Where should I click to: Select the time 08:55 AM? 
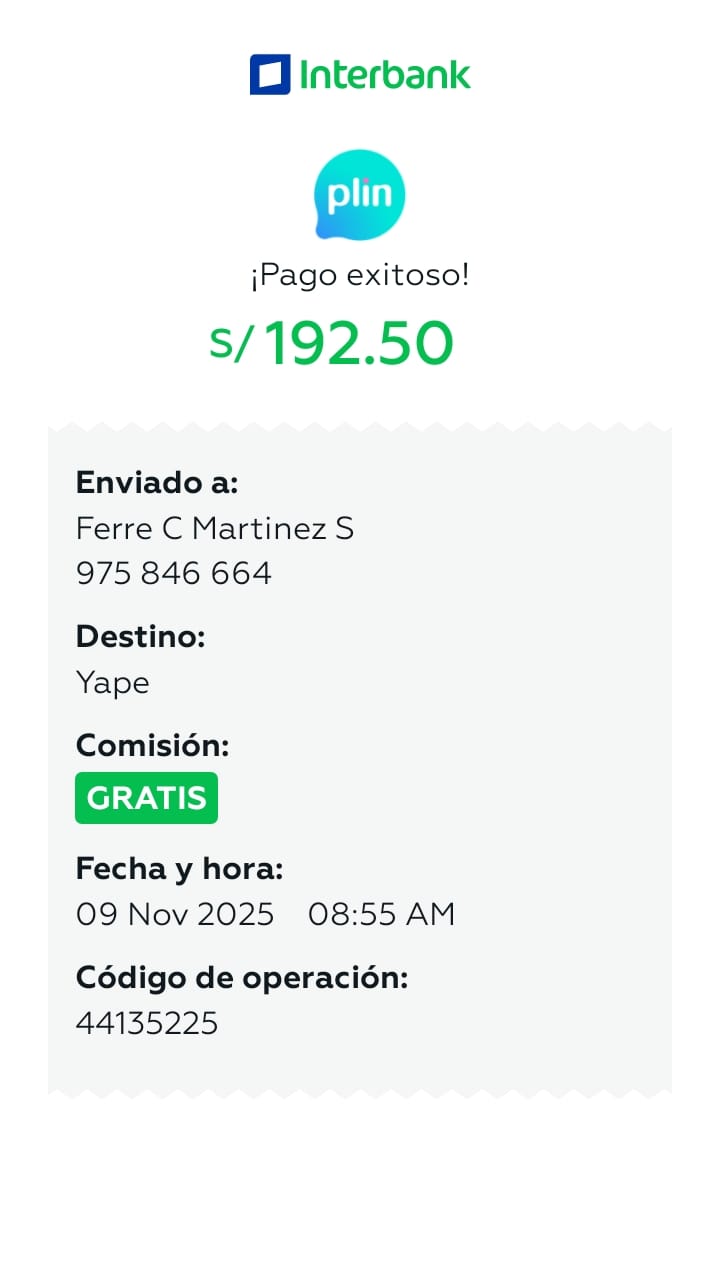tap(381, 914)
